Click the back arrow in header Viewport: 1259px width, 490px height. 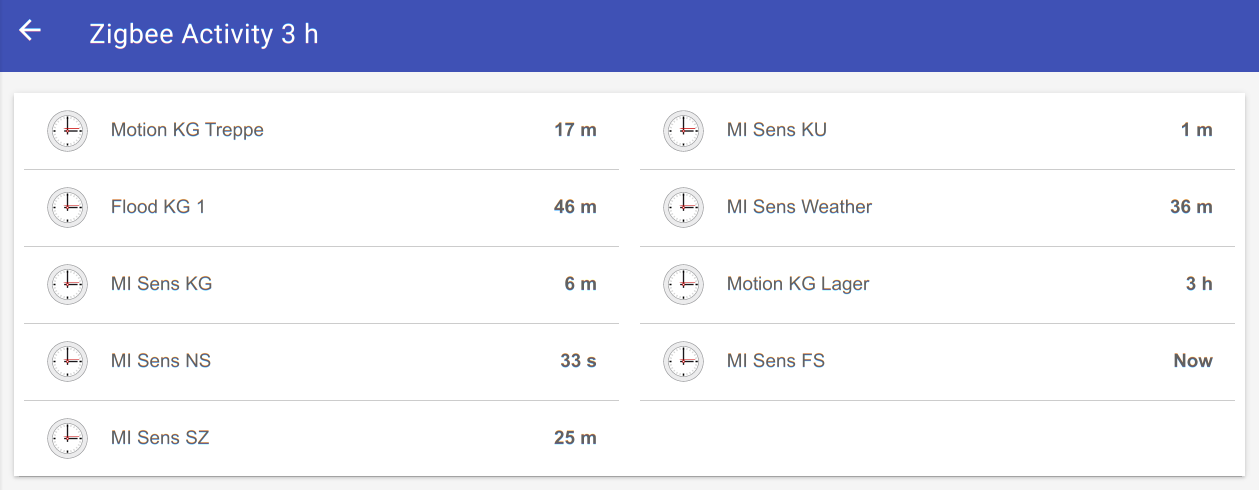click(x=30, y=31)
